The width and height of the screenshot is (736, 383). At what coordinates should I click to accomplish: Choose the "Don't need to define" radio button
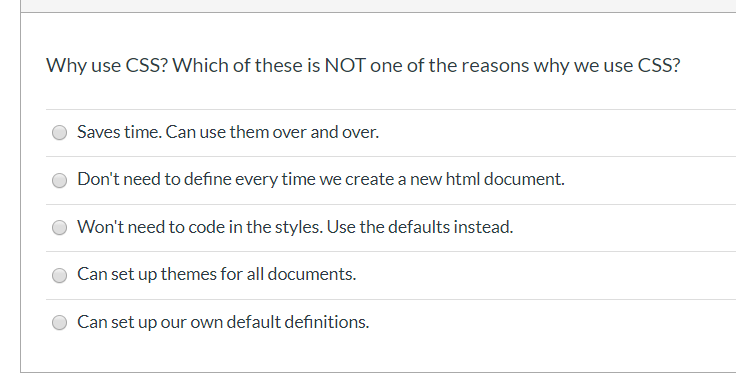tap(59, 180)
